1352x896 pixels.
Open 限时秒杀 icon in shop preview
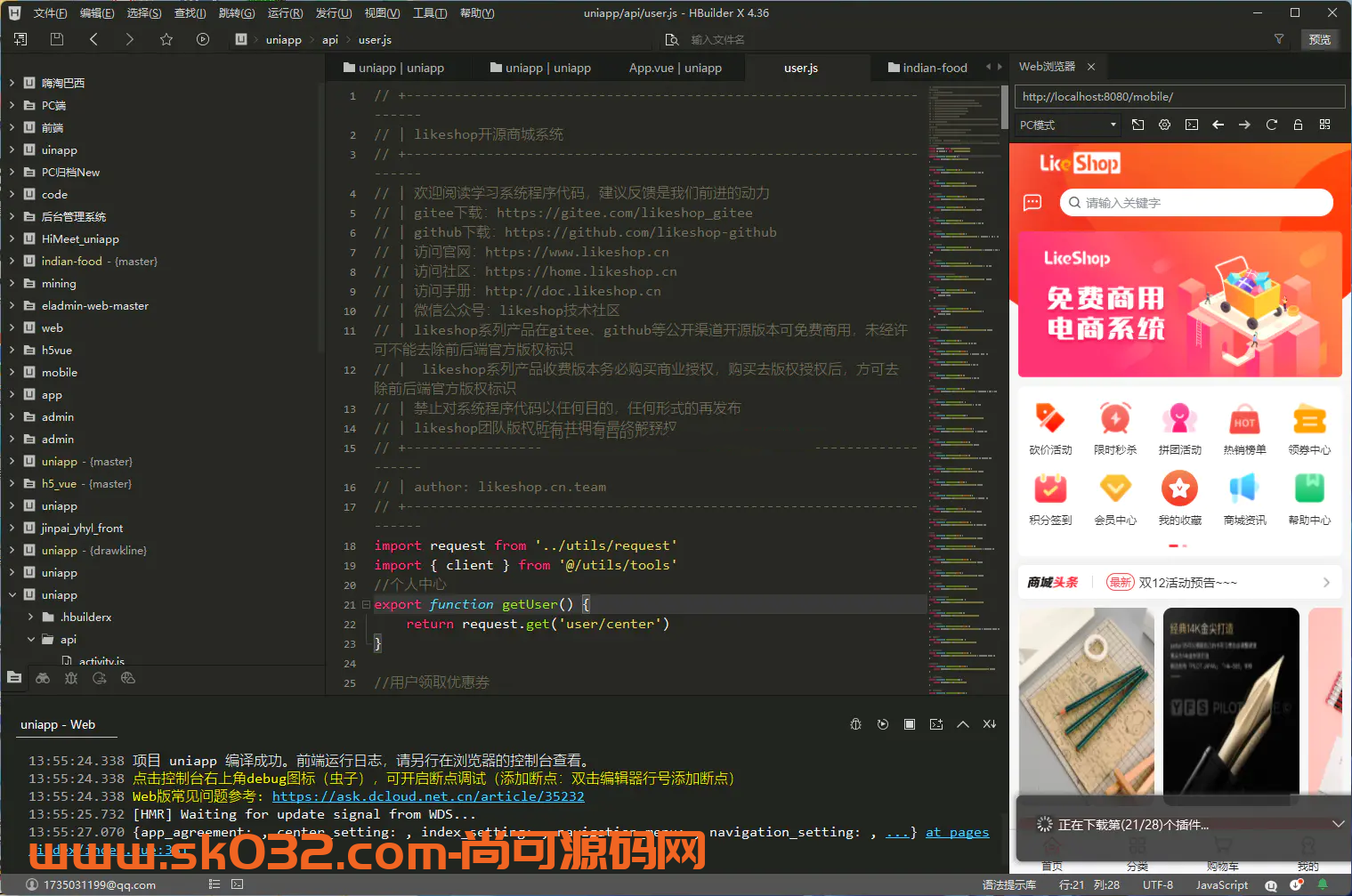coord(1115,429)
